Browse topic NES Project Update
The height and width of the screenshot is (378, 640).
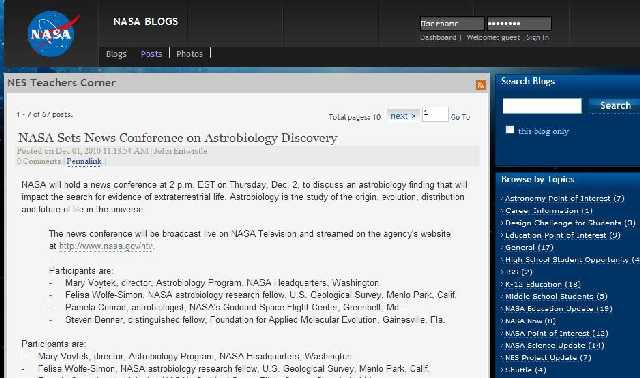tap(548, 358)
